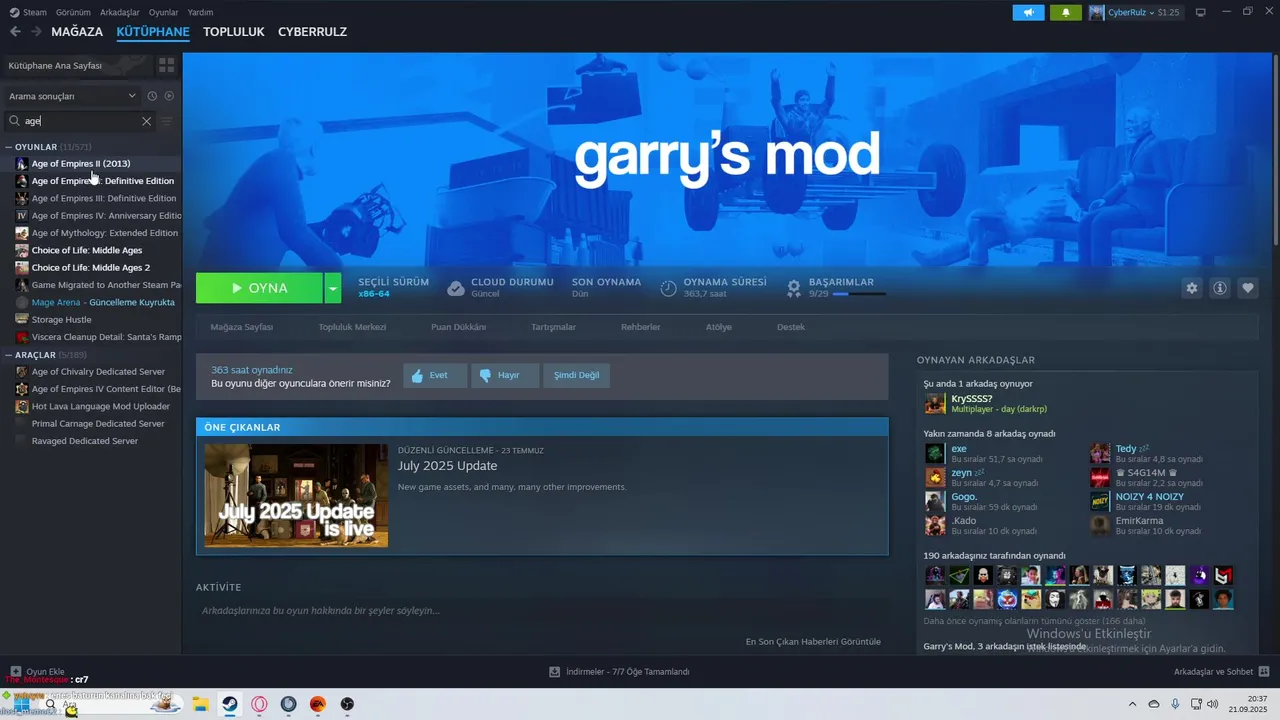Open the green notifications bell
The image size is (1280, 720).
[x=1066, y=12]
